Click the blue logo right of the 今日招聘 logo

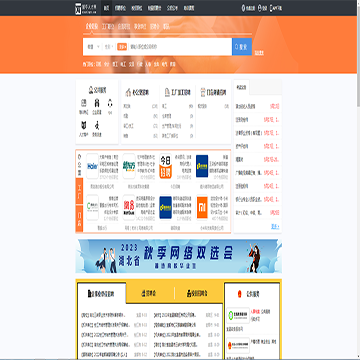click(x=202, y=166)
